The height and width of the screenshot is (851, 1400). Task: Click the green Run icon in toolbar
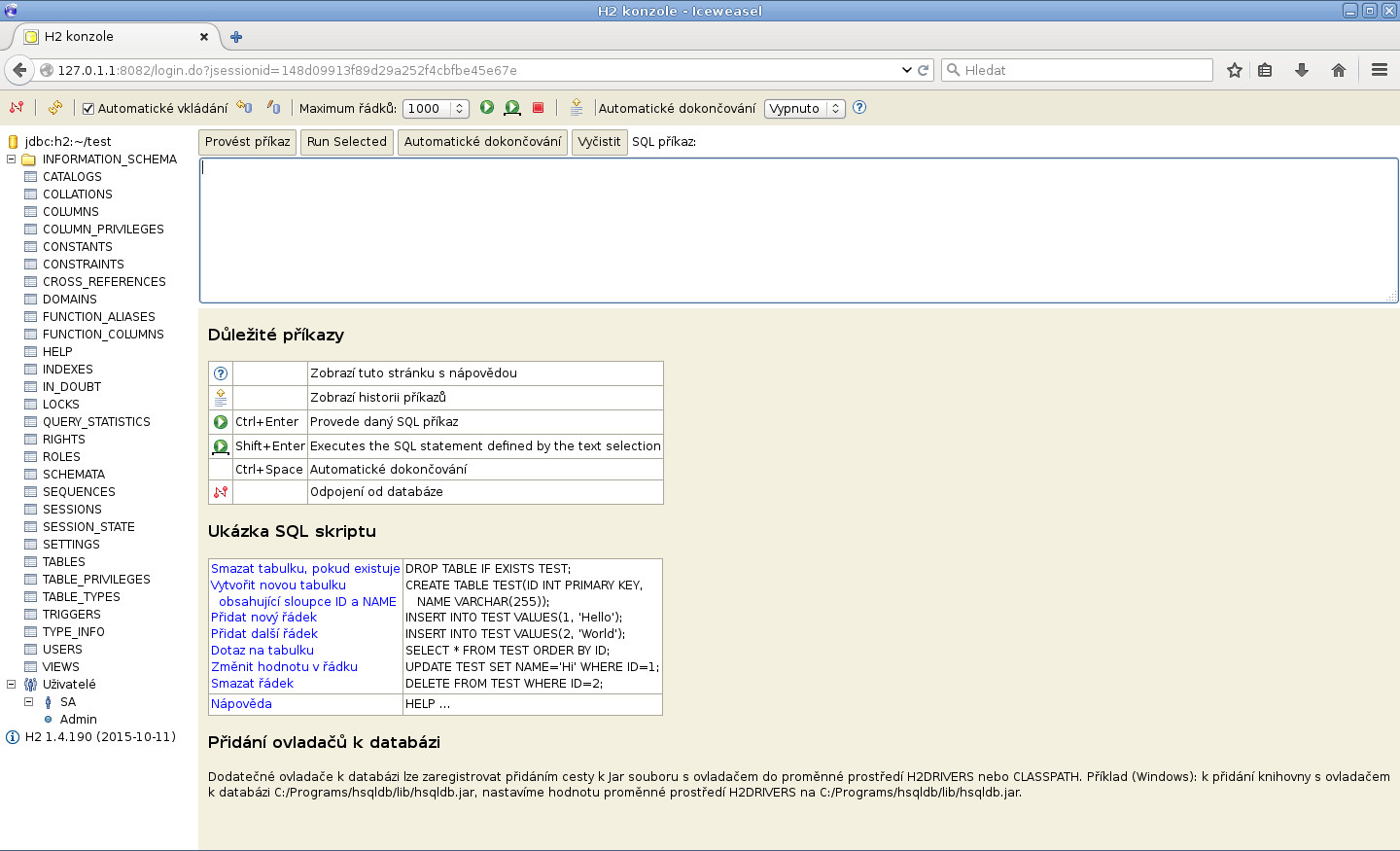[487, 108]
